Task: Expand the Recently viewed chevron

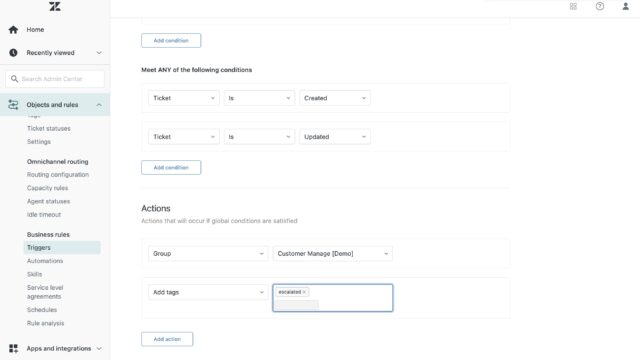Action: (x=99, y=53)
